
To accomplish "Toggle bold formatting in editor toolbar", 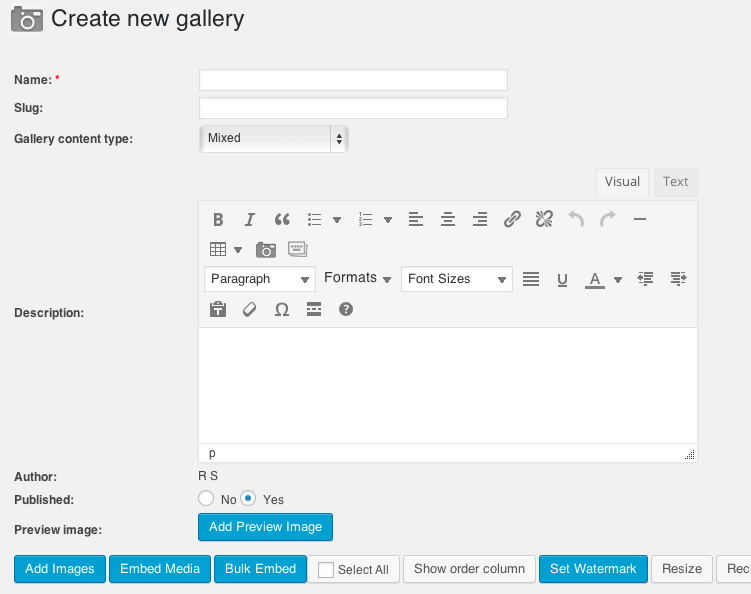I will tap(218, 220).
